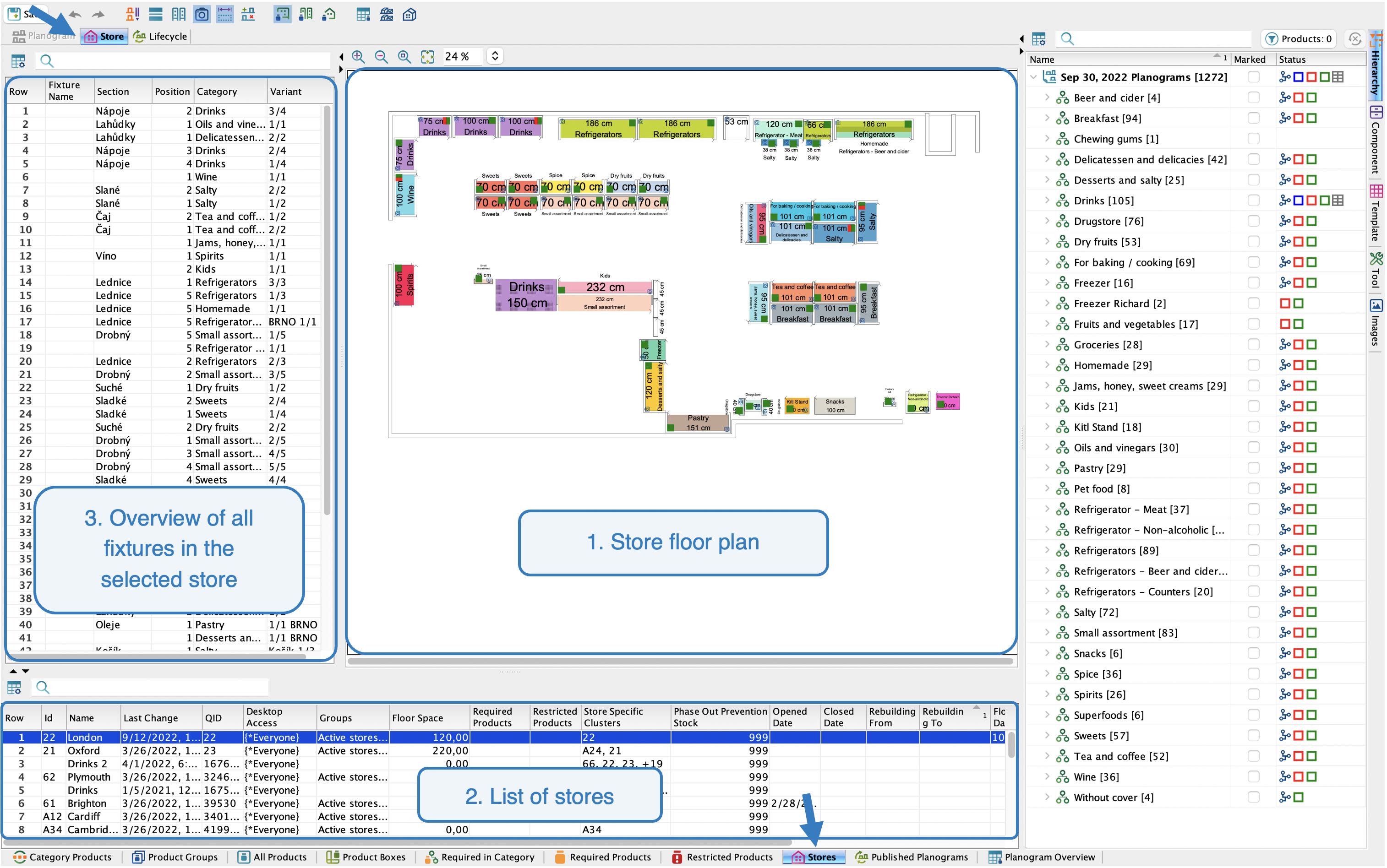1387x868 pixels.
Task: Check Marked box for Pastry [29]
Action: coord(1254,468)
